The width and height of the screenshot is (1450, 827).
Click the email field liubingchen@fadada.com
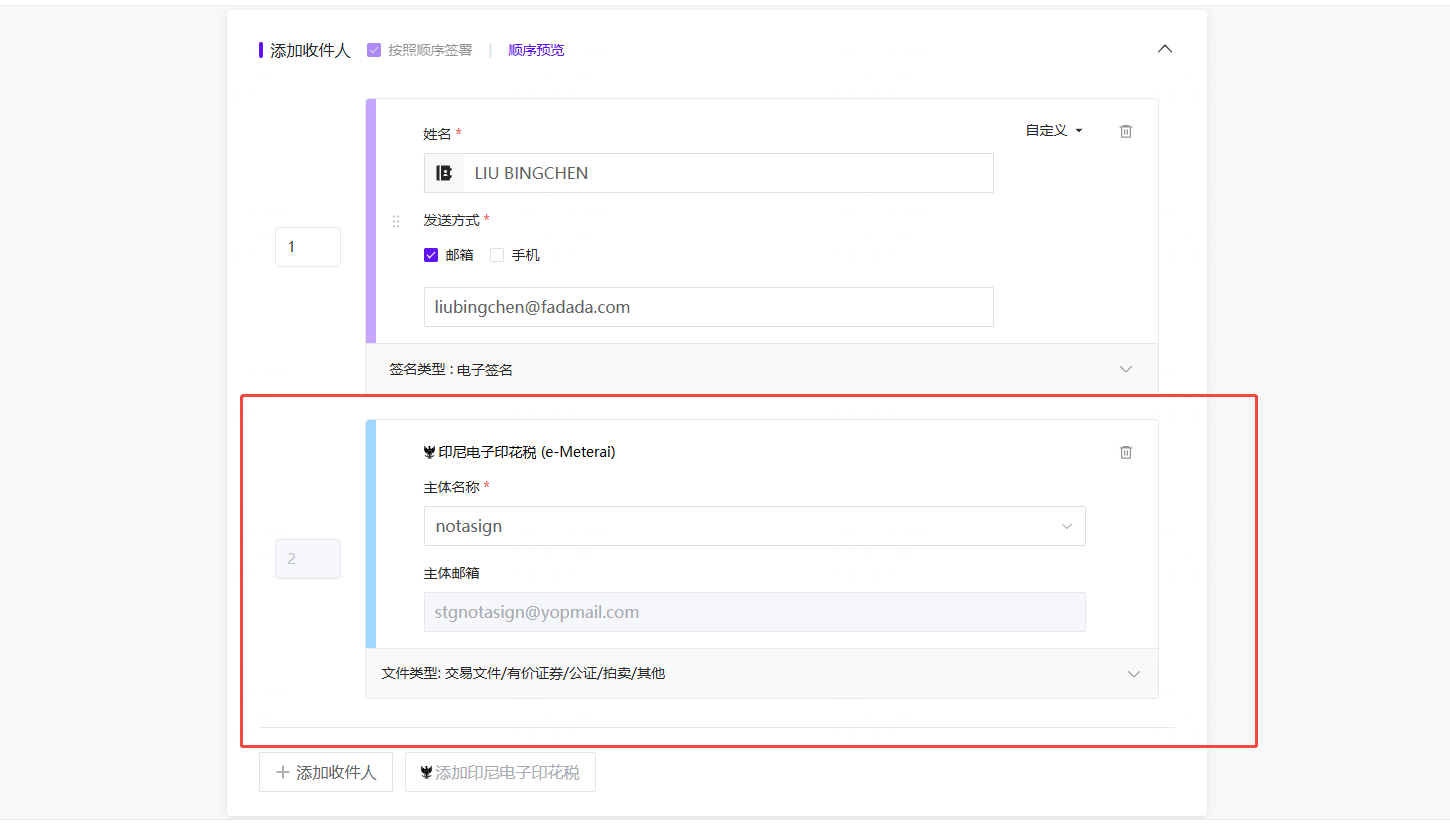[709, 307]
